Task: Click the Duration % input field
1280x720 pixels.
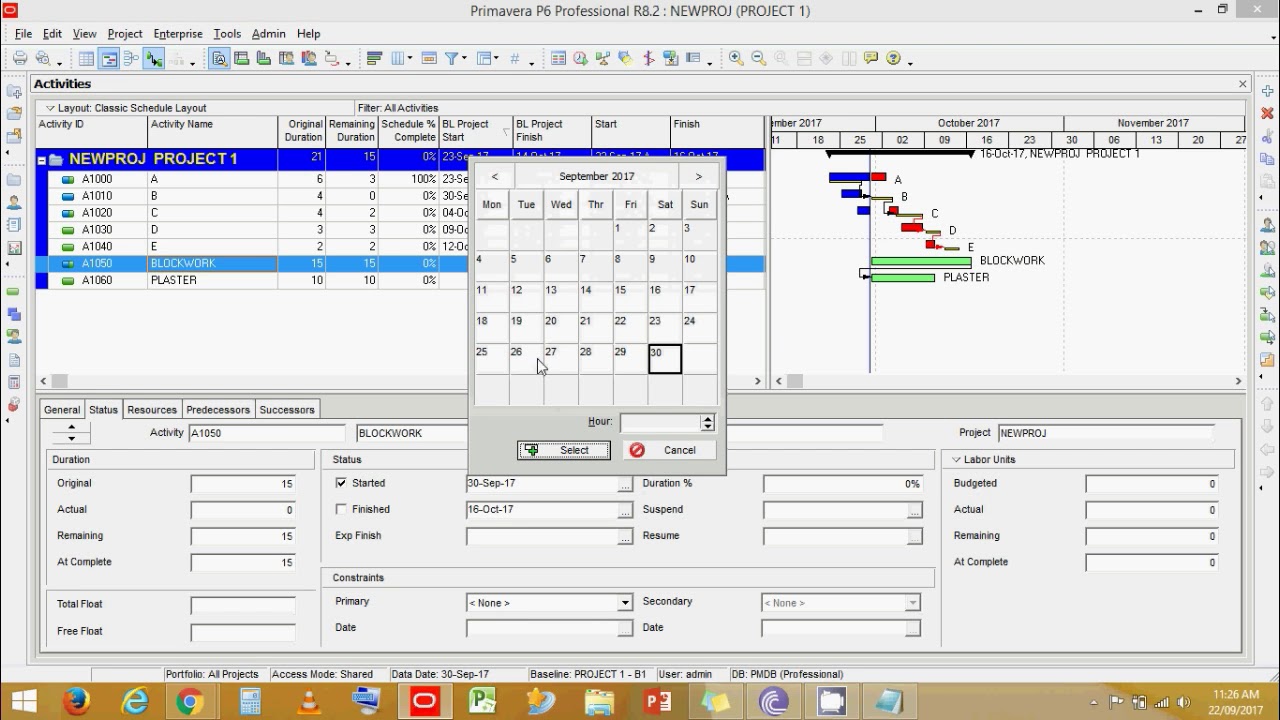Action: click(x=843, y=484)
